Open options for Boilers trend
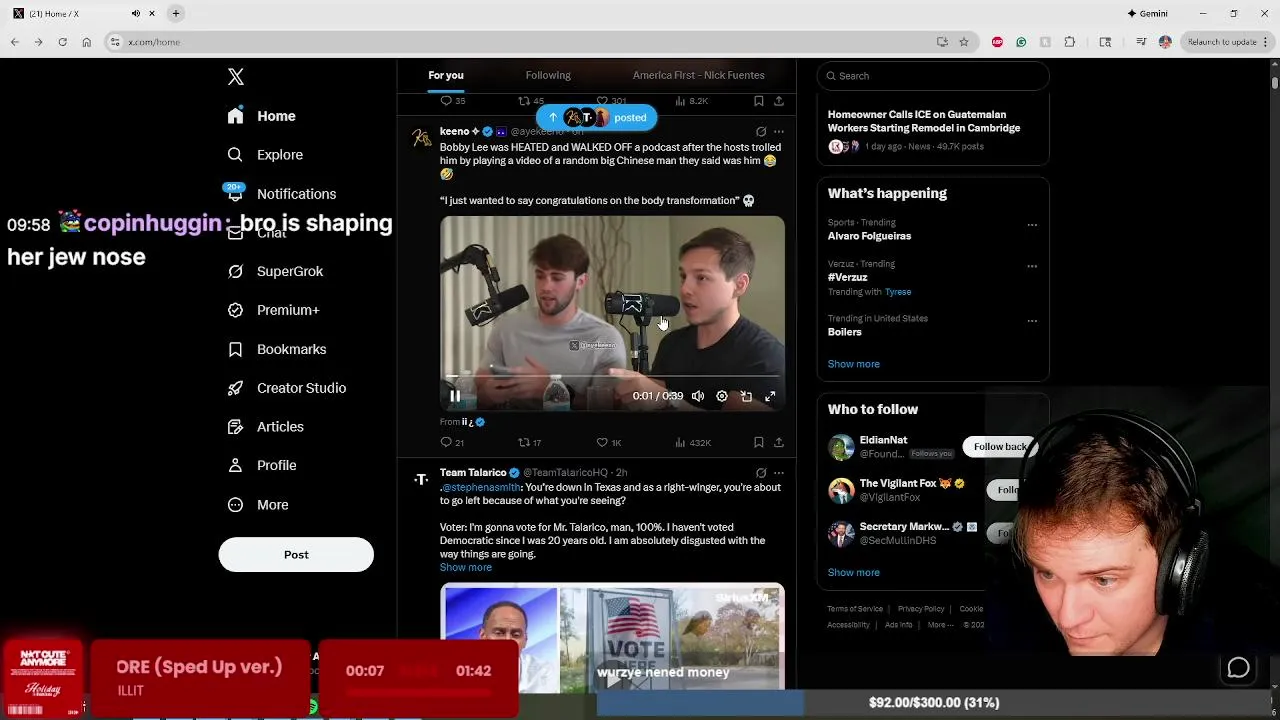Screen dimensions: 1280x720 pos(1032,321)
